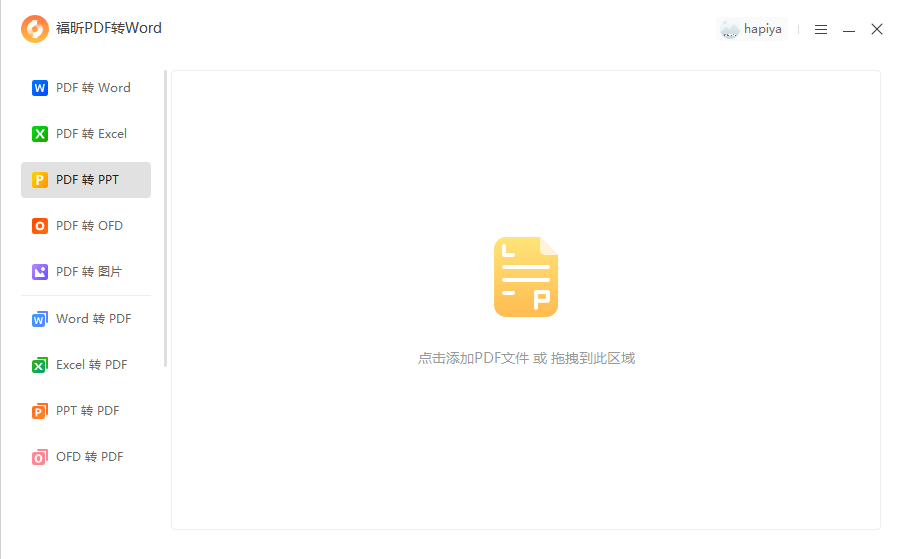Viewport: 900px width, 559px height.
Task: Switch to the OFD 转 PDF label
Action: pyautogui.click(x=90, y=456)
